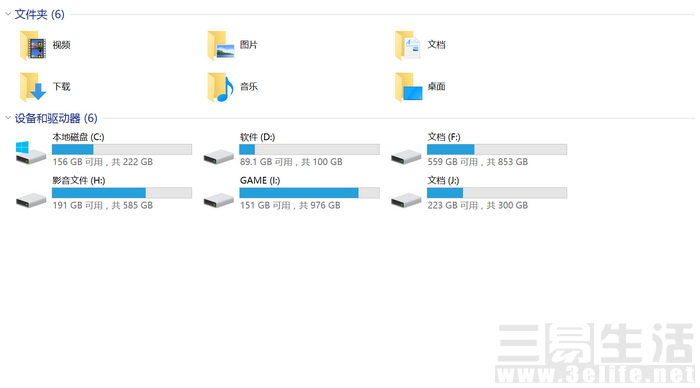Collapse the 设备和驱动器 (6) group chevron
The height and width of the screenshot is (388, 700).
click(x=8, y=118)
